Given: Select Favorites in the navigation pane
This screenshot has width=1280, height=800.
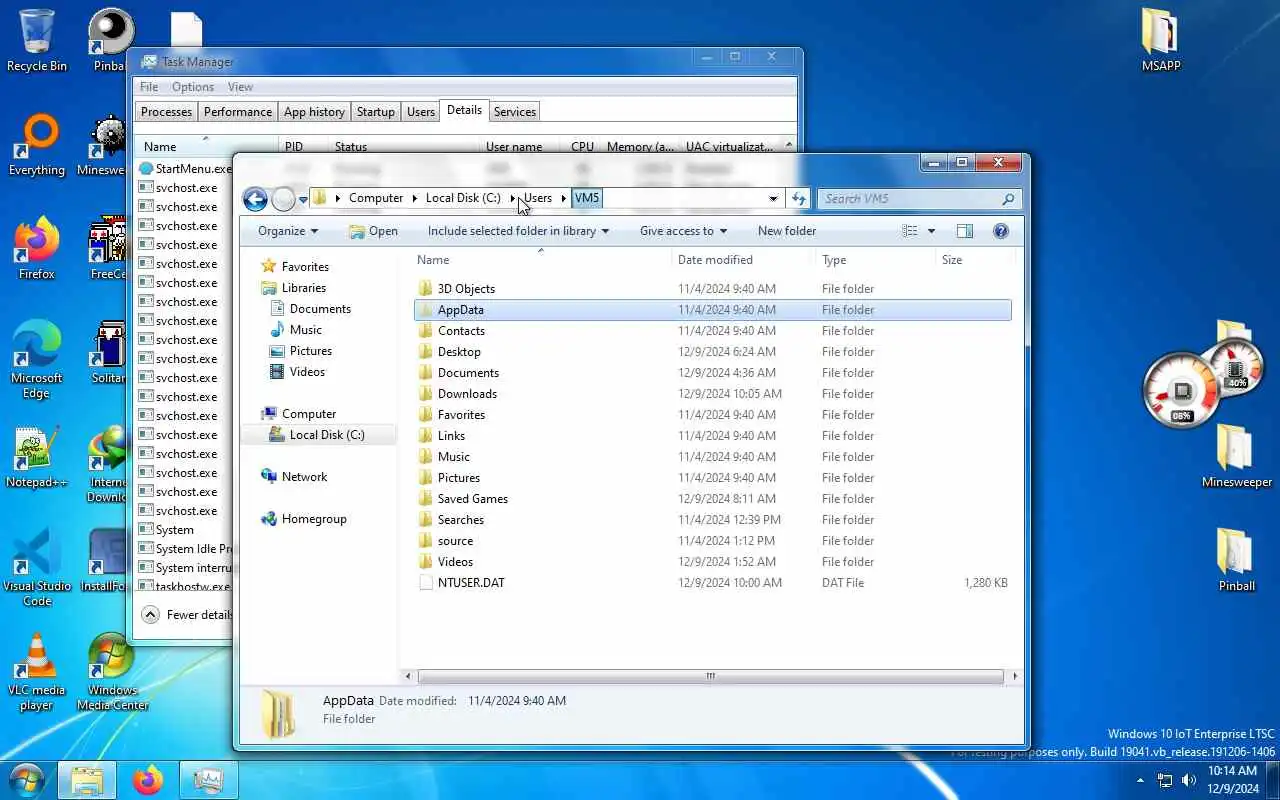Looking at the screenshot, I should [x=305, y=267].
